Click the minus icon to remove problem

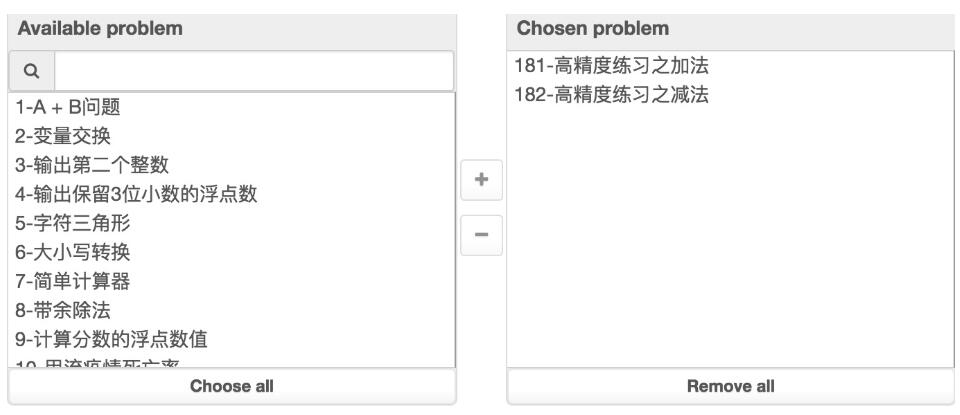(481, 234)
